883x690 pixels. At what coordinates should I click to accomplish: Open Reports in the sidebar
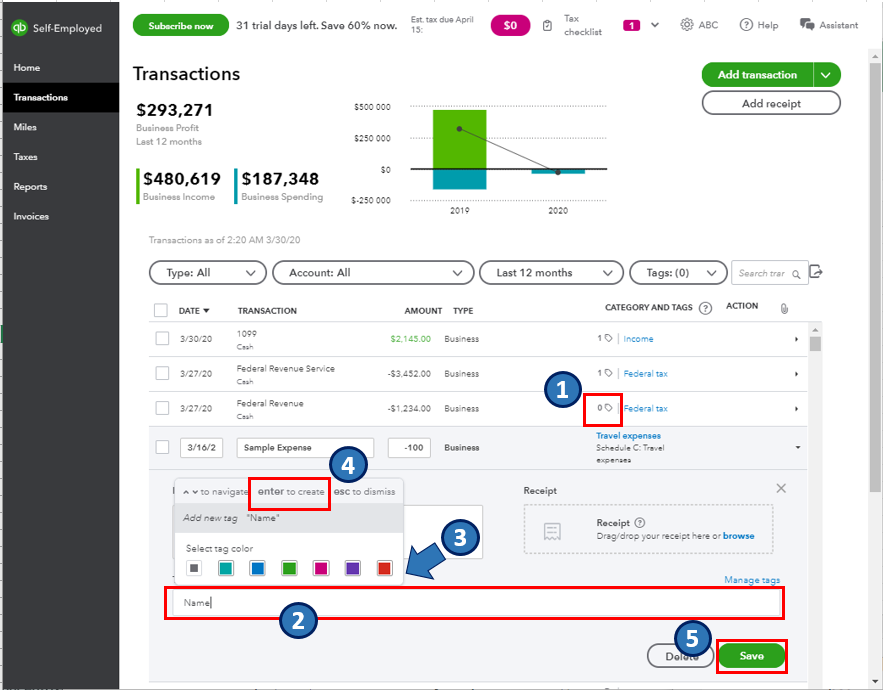click(x=61, y=187)
